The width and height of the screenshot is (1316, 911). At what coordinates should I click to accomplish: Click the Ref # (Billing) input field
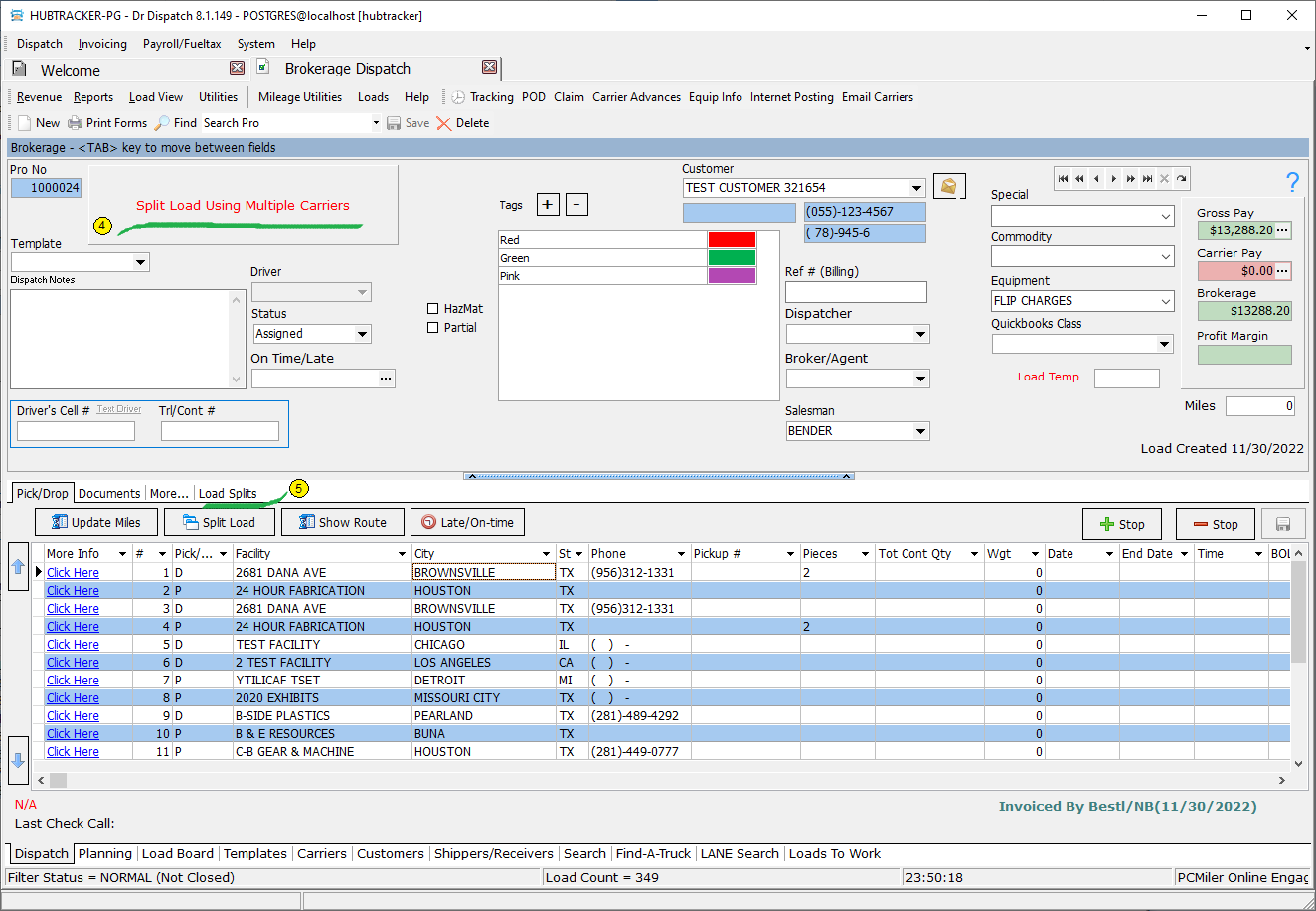(x=855, y=292)
